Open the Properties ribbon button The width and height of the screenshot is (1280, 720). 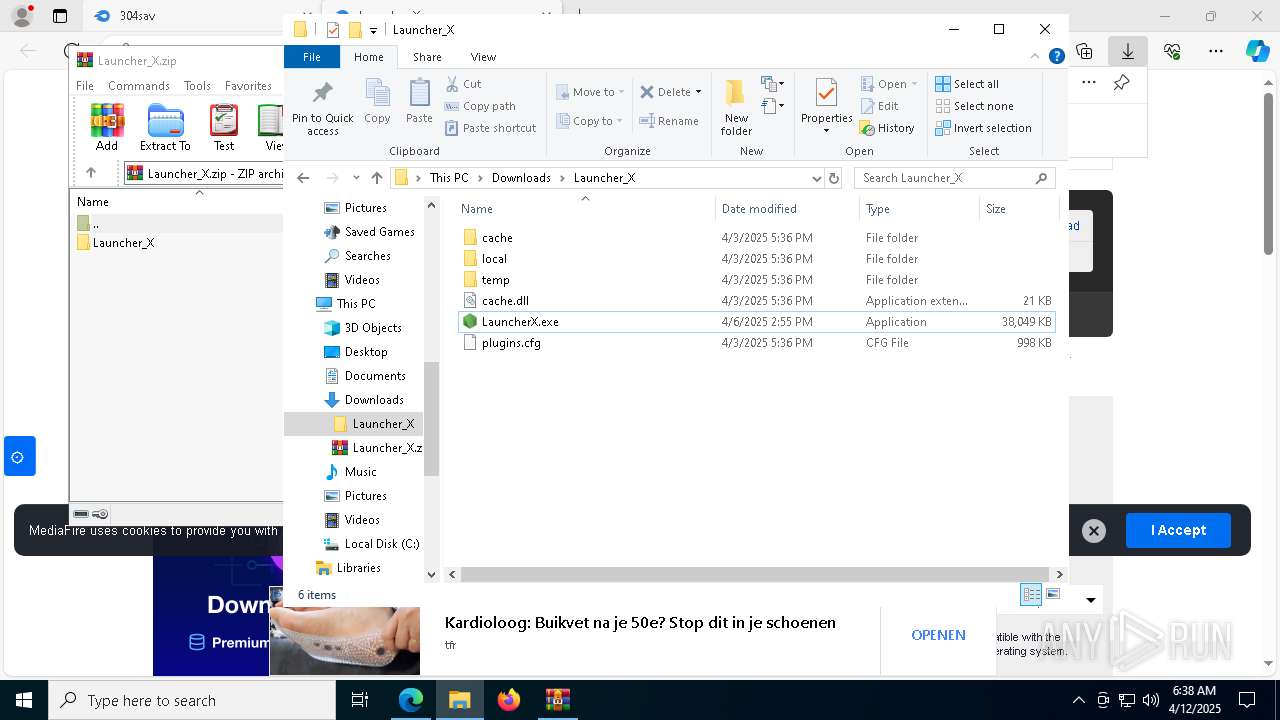click(x=826, y=106)
